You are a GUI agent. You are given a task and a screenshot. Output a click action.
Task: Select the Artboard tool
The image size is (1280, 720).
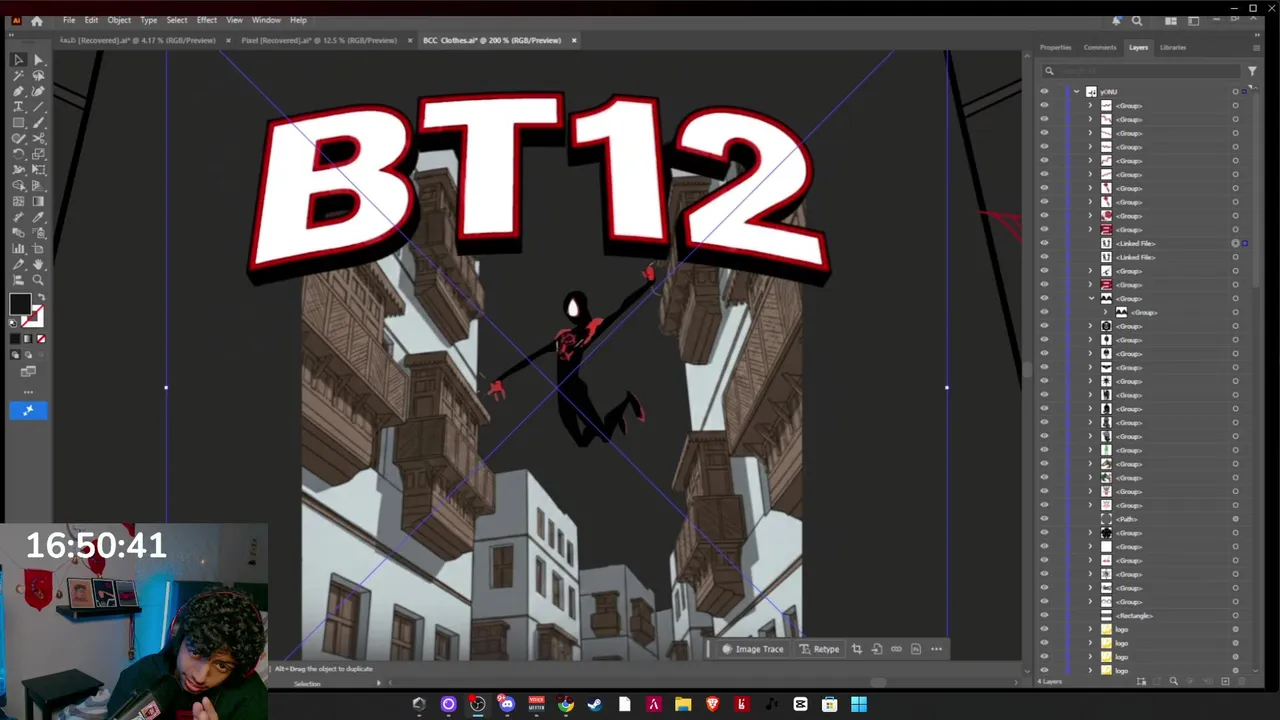[39, 248]
